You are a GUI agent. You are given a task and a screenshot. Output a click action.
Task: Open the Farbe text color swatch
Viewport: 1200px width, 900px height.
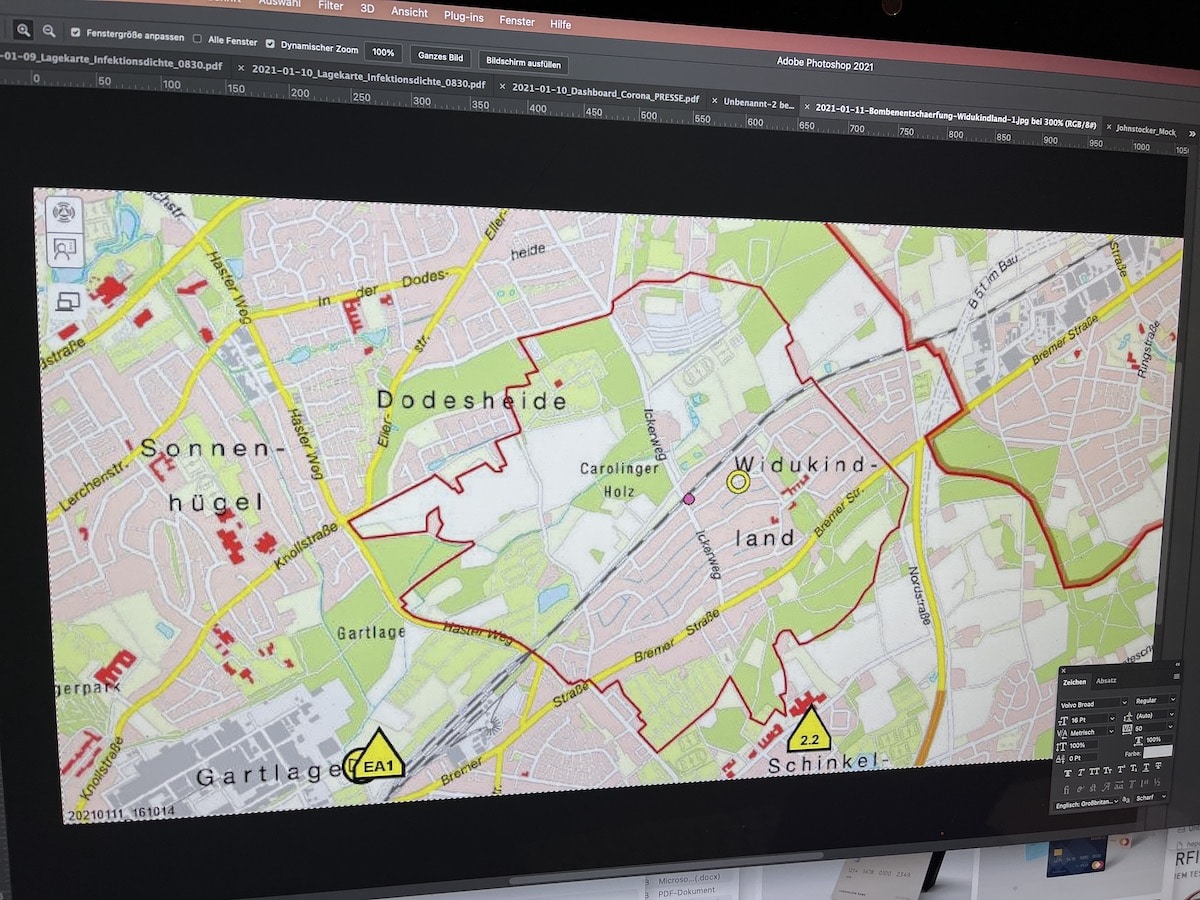pos(1158,751)
